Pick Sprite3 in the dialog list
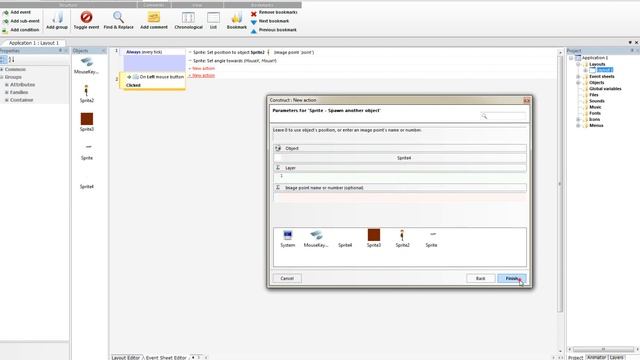640x360 pixels. [x=373, y=238]
